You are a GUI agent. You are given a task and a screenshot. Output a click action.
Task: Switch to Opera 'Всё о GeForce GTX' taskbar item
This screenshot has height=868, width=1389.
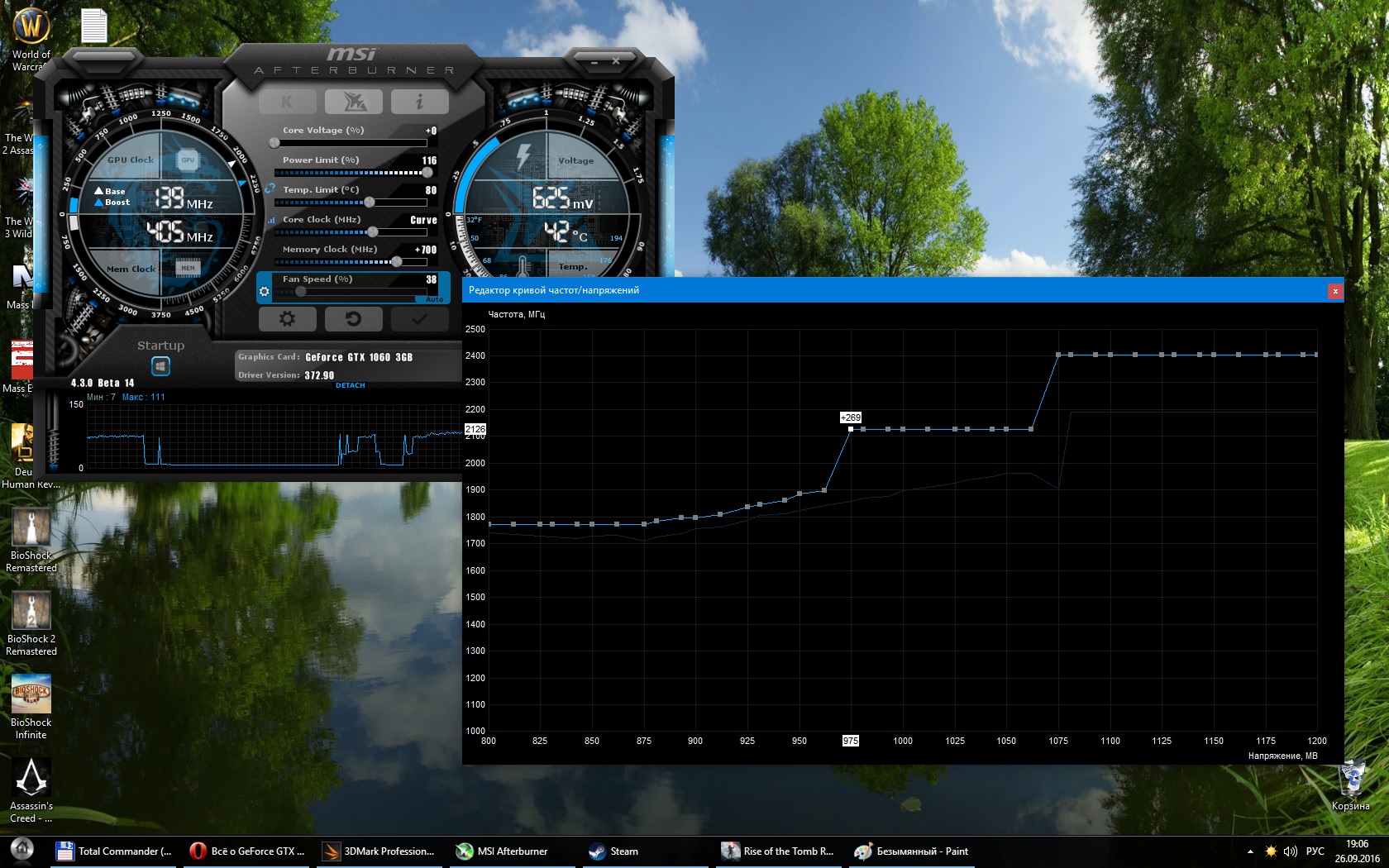[x=247, y=851]
